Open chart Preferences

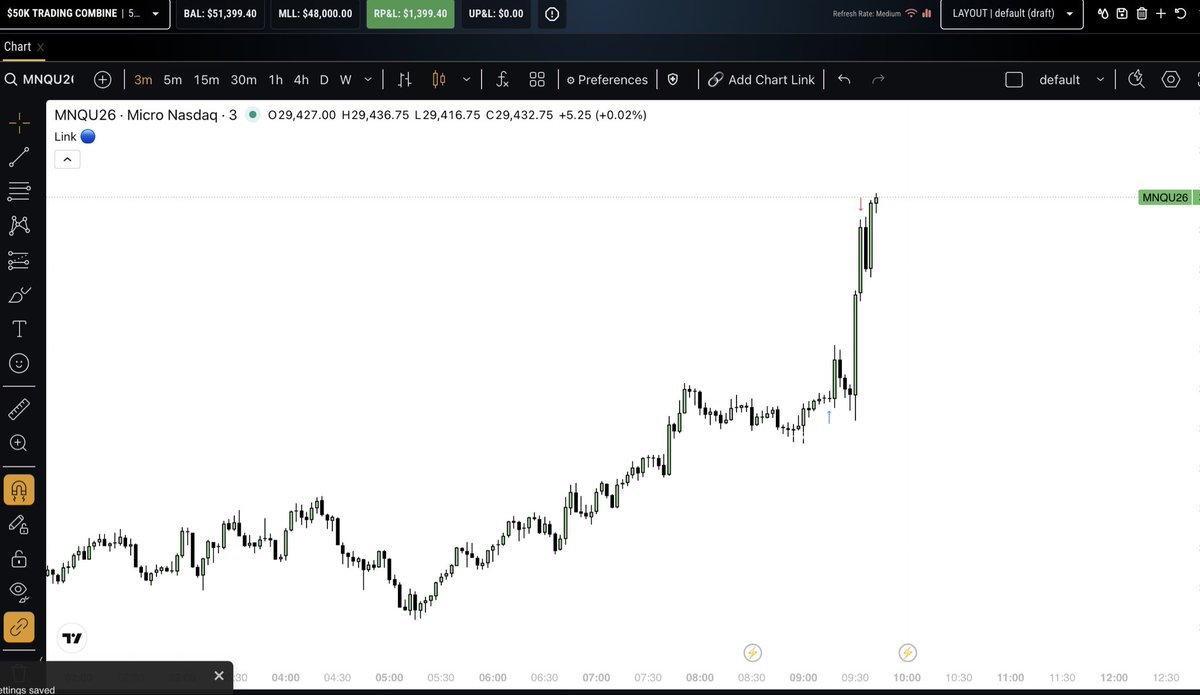coord(607,80)
